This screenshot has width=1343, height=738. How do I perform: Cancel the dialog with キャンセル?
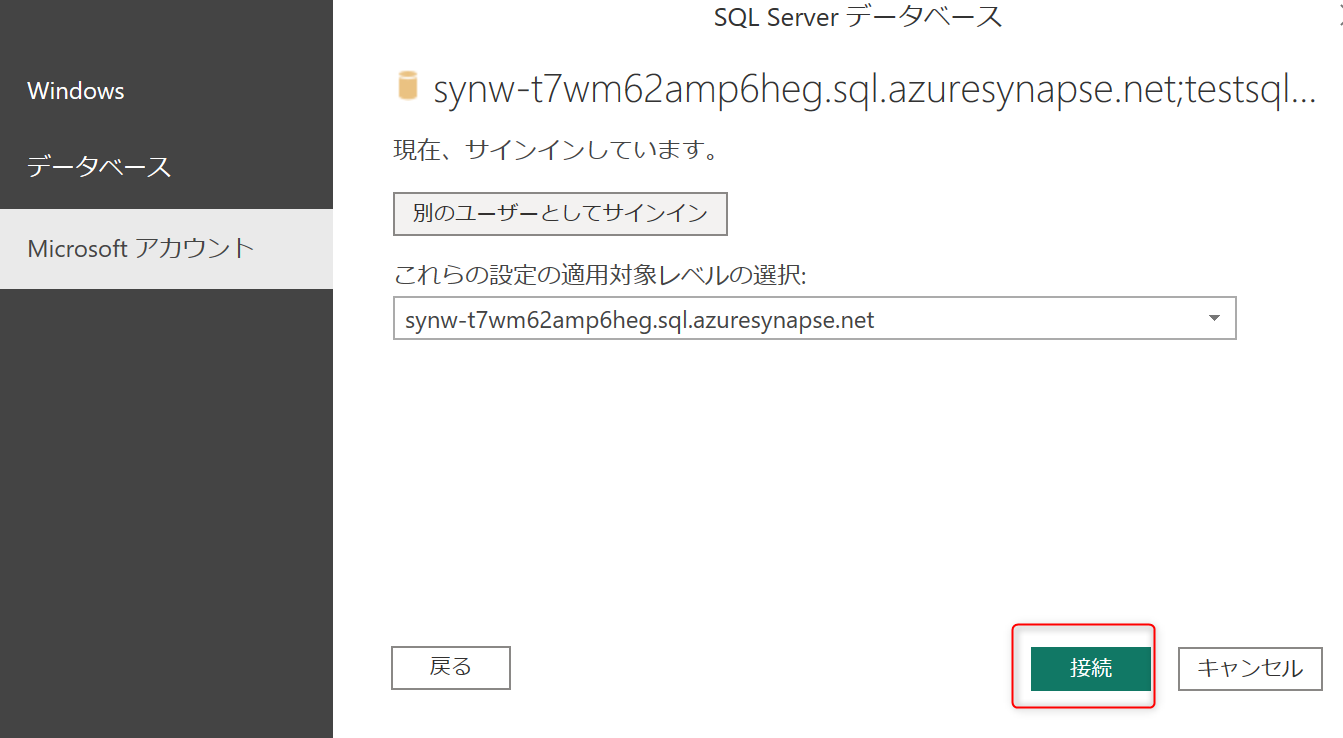(1249, 668)
